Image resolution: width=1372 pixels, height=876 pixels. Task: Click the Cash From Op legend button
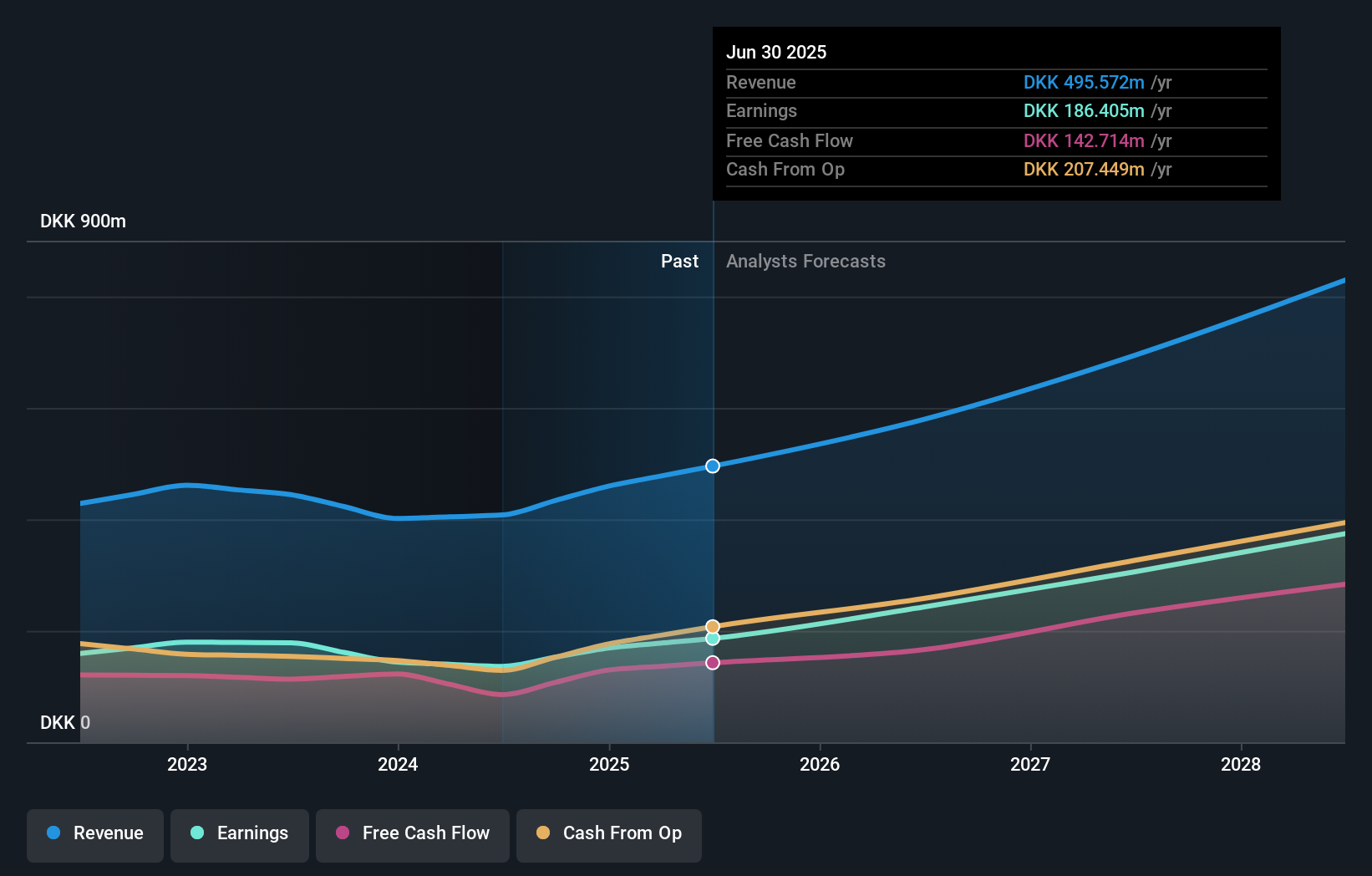coord(608,833)
